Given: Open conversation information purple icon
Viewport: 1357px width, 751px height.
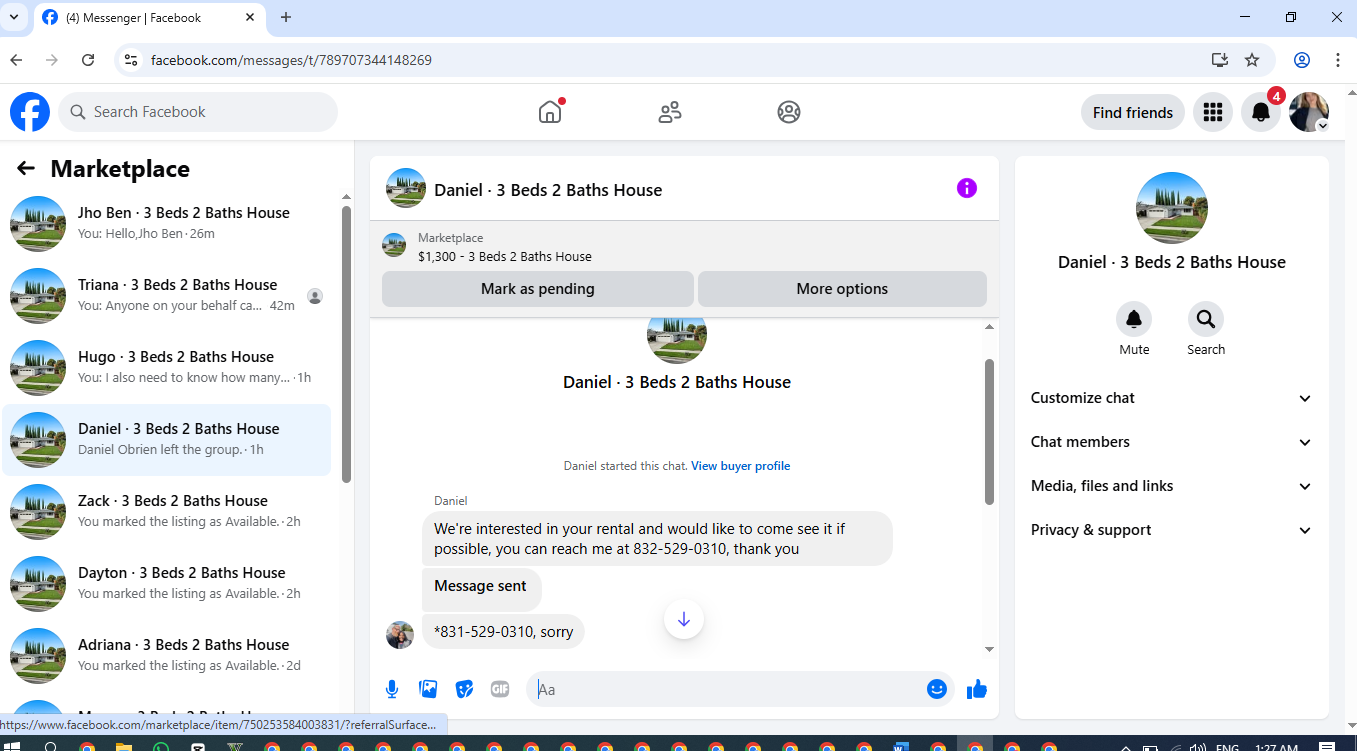Looking at the screenshot, I should click(966, 188).
